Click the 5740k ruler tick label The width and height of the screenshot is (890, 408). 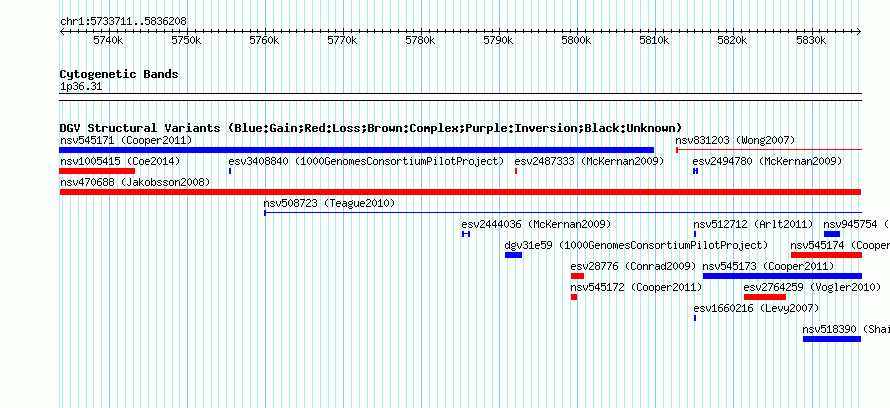(108, 40)
